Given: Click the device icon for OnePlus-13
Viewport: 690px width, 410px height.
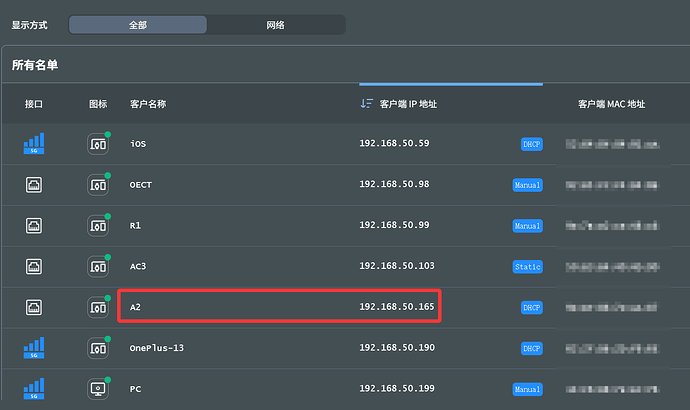Looking at the screenshot, I should tap(97, 347).
